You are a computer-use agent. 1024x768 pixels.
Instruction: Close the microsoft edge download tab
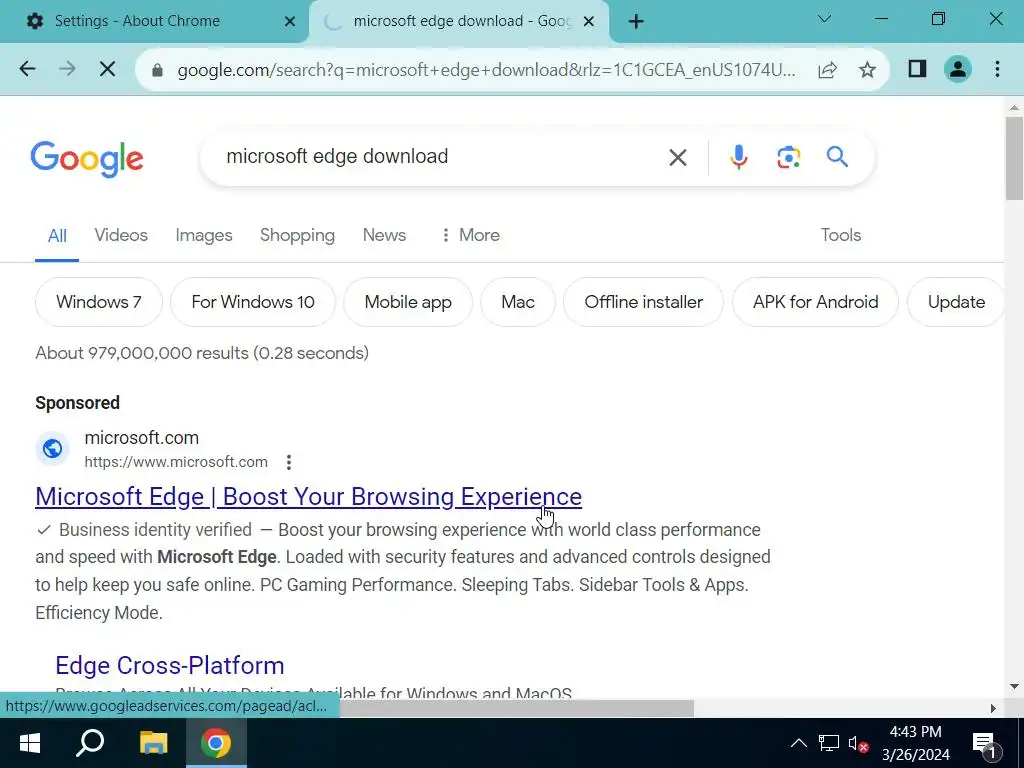click(588, 22)
